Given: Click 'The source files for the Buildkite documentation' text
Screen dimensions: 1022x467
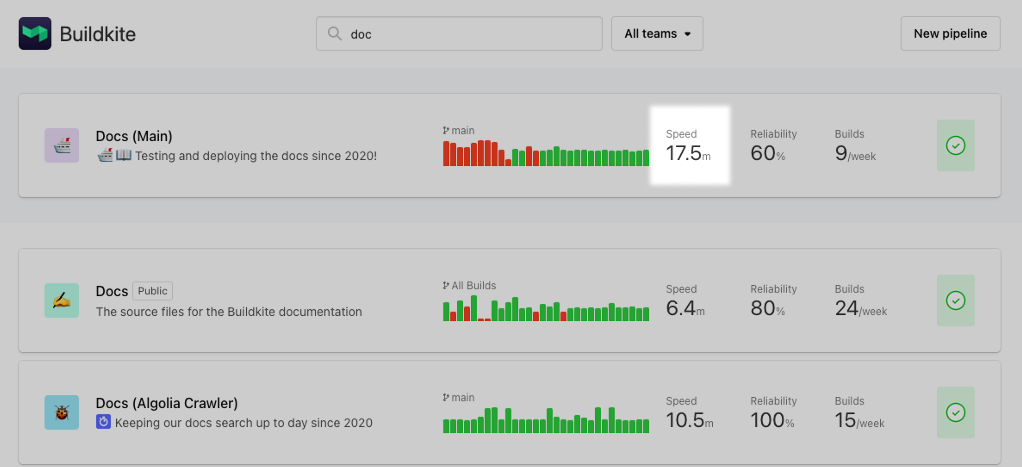Looking at the screenshot, I should point(229,311).
